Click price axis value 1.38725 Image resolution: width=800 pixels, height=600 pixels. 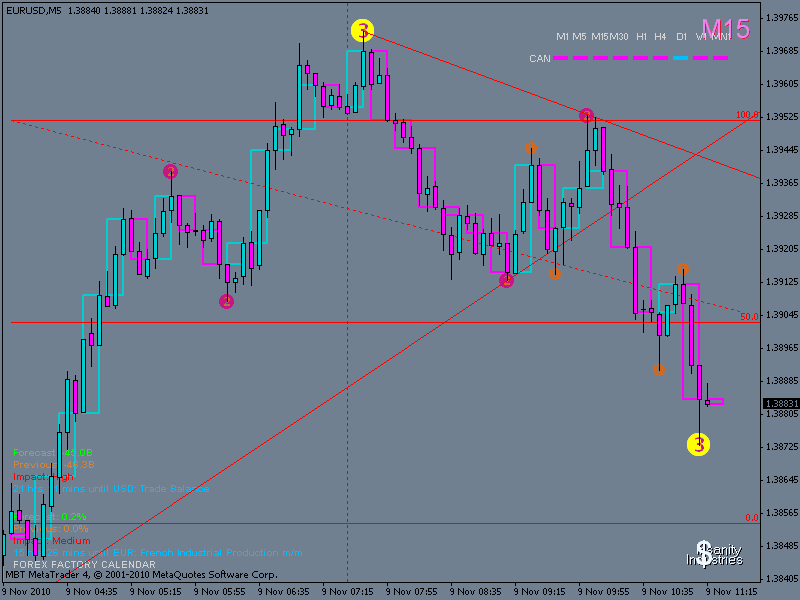point(782,447)
